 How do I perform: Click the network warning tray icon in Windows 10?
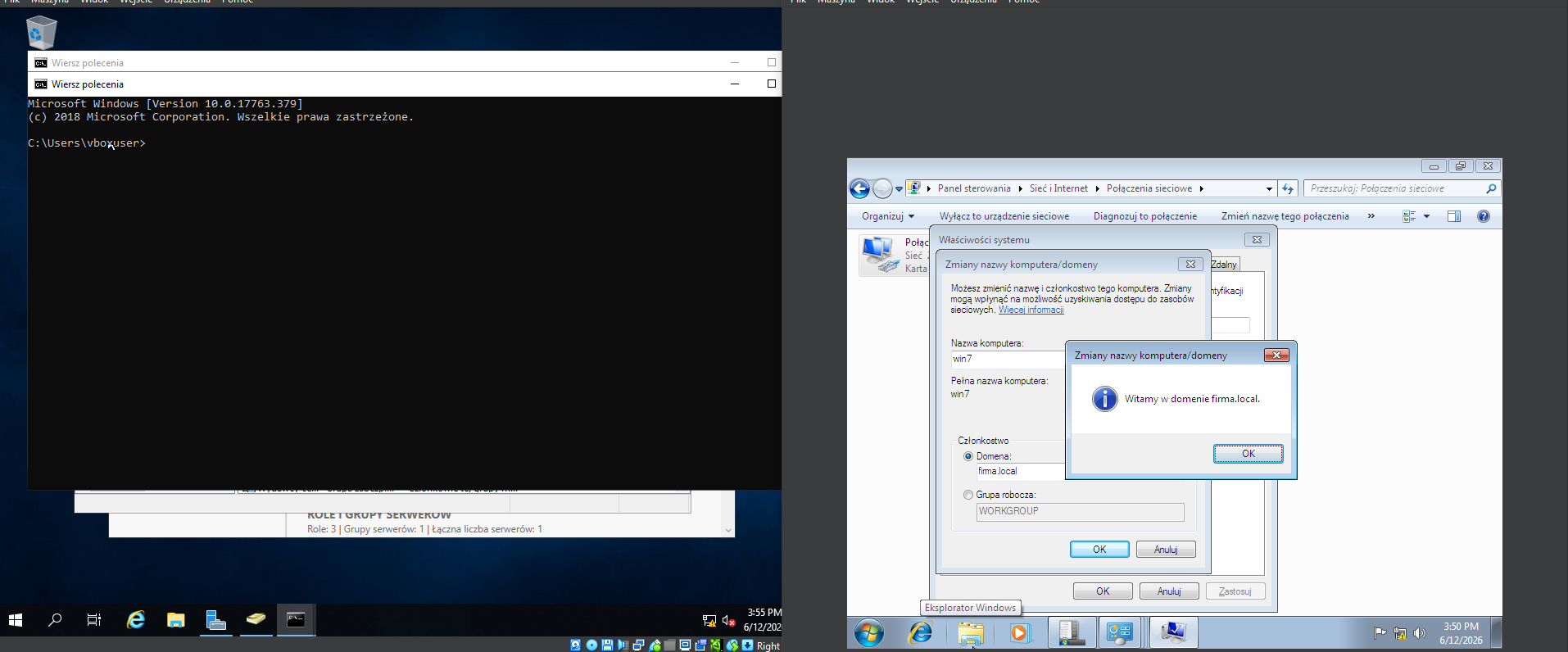point(709,621)
